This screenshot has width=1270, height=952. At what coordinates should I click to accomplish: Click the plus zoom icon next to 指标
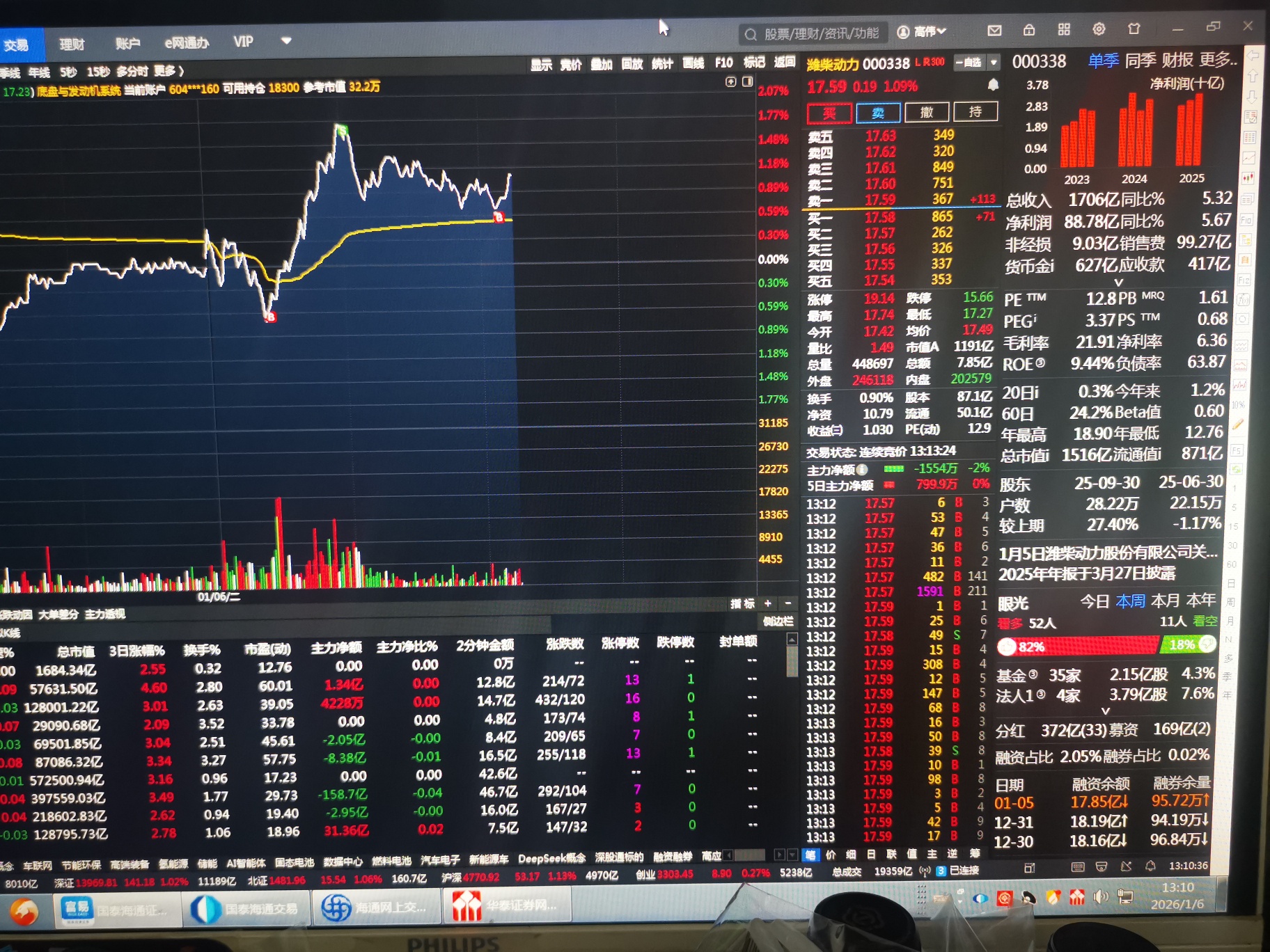click(768, 603)
